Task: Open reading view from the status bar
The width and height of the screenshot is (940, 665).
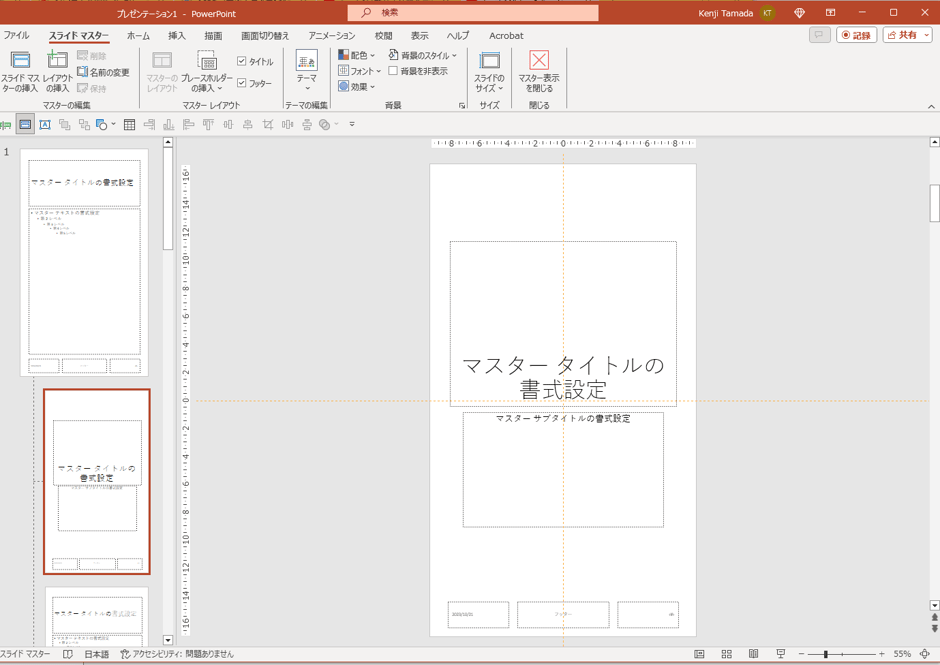Action: [x=753, y=654]
